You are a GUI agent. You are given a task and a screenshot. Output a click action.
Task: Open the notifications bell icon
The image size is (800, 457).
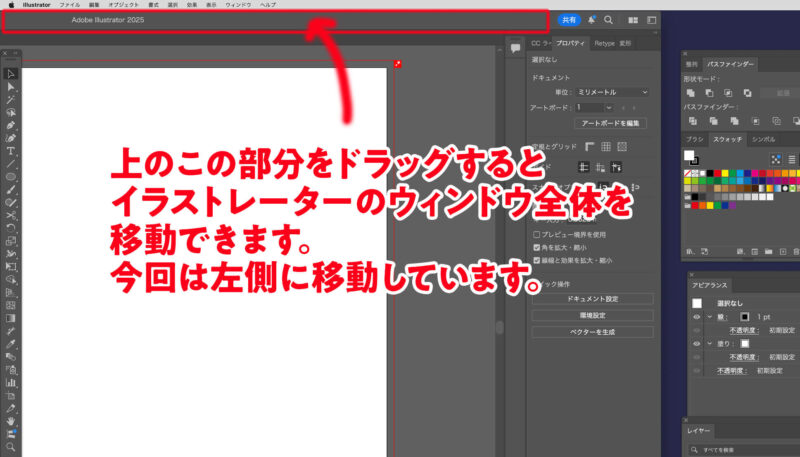tap(591, 20)
